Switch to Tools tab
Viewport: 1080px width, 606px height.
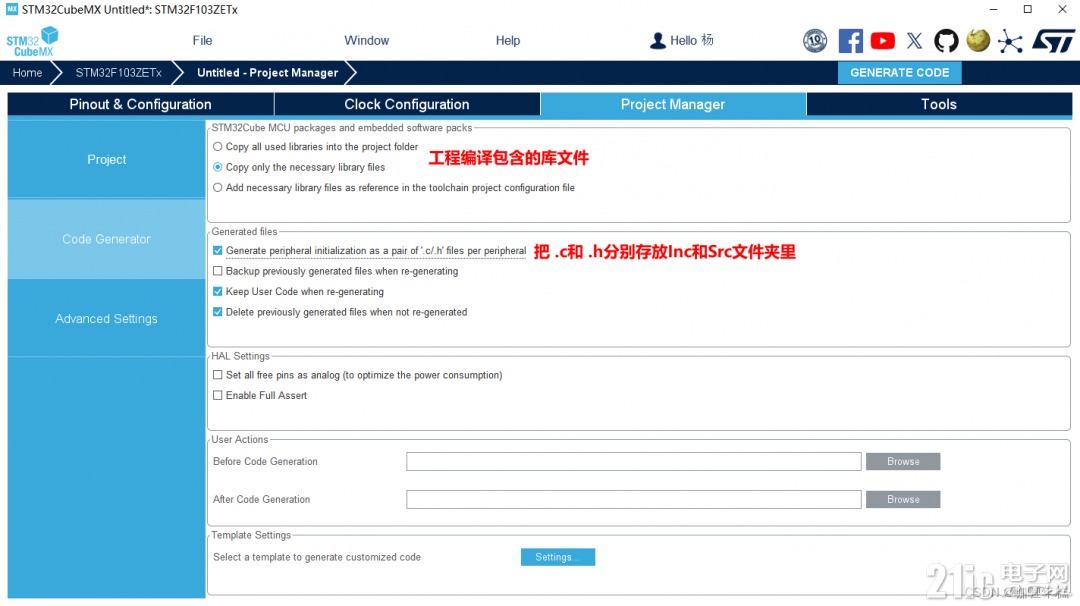pyautogui.click(x=939, y=105)
